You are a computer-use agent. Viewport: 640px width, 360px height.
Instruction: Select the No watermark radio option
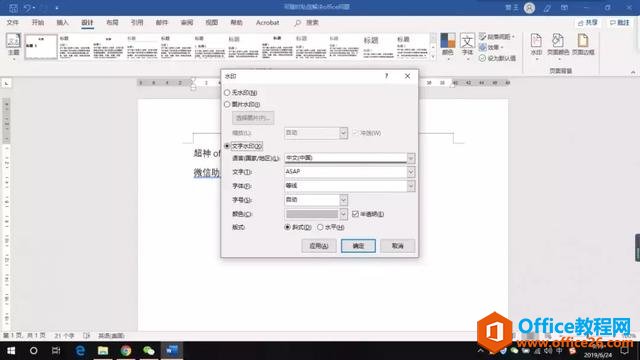(x=227, y=93)
